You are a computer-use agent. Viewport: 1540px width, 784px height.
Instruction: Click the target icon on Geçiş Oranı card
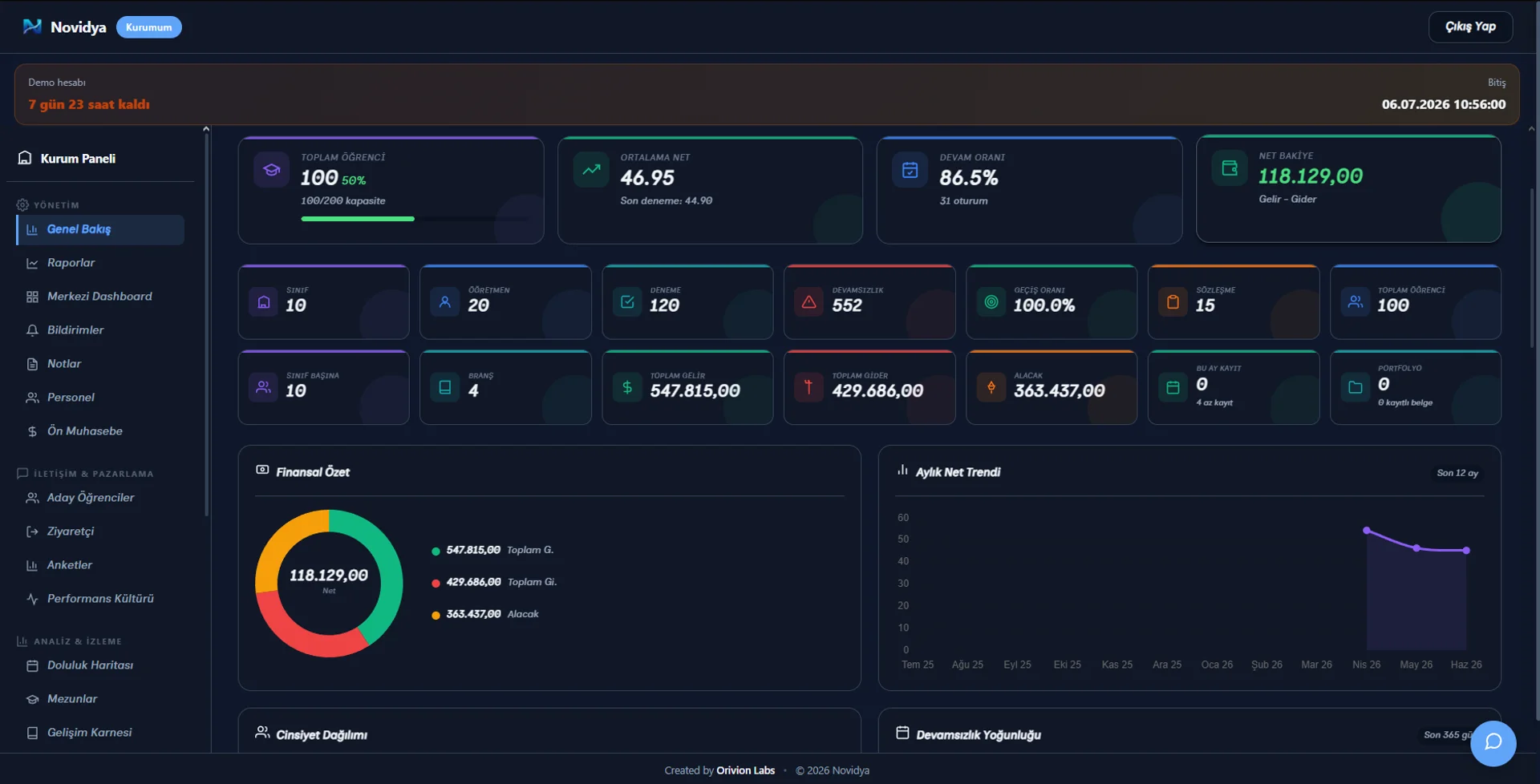pos(991,302)
